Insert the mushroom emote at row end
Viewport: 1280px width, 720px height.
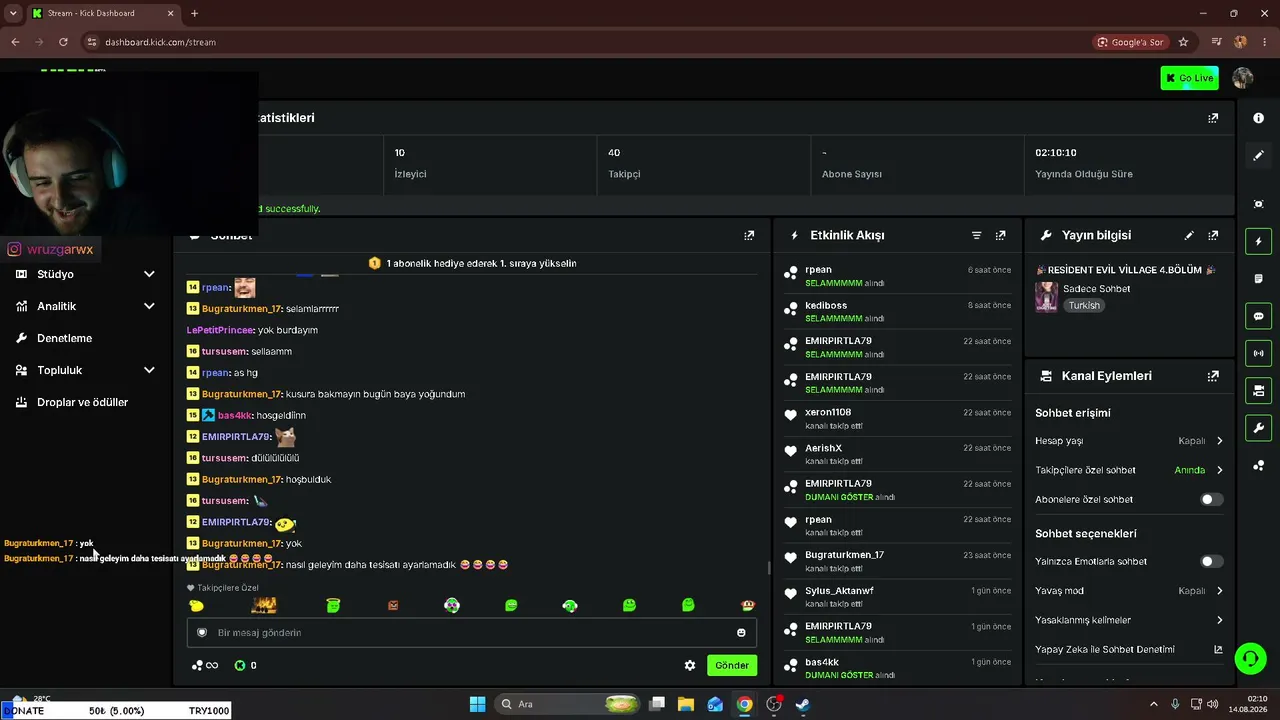[748, 606]
